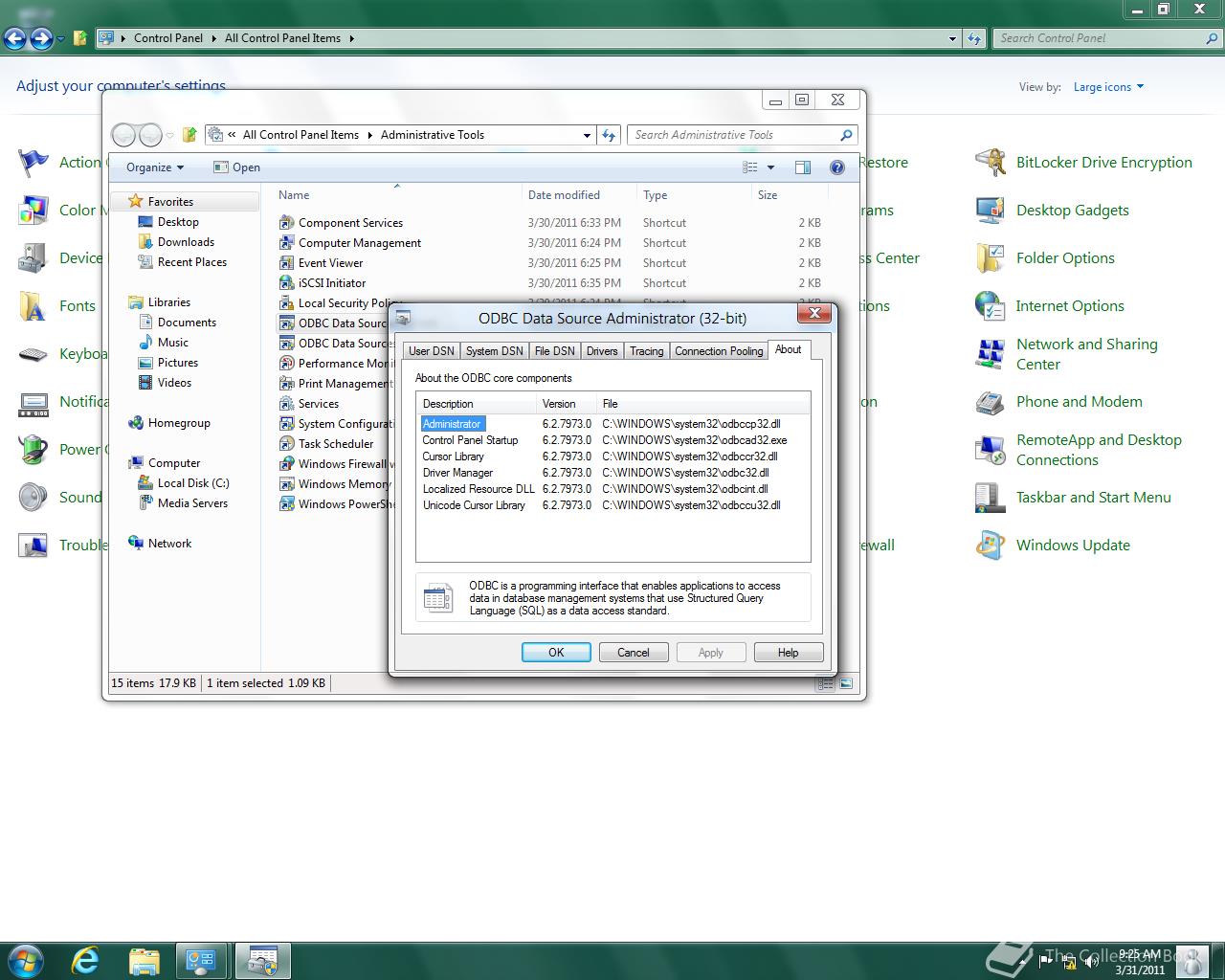The height and width of the screenshot is (980, 1225).
Task: Expand the Control Panel address bar dropdown
Action: coord(952,38)
